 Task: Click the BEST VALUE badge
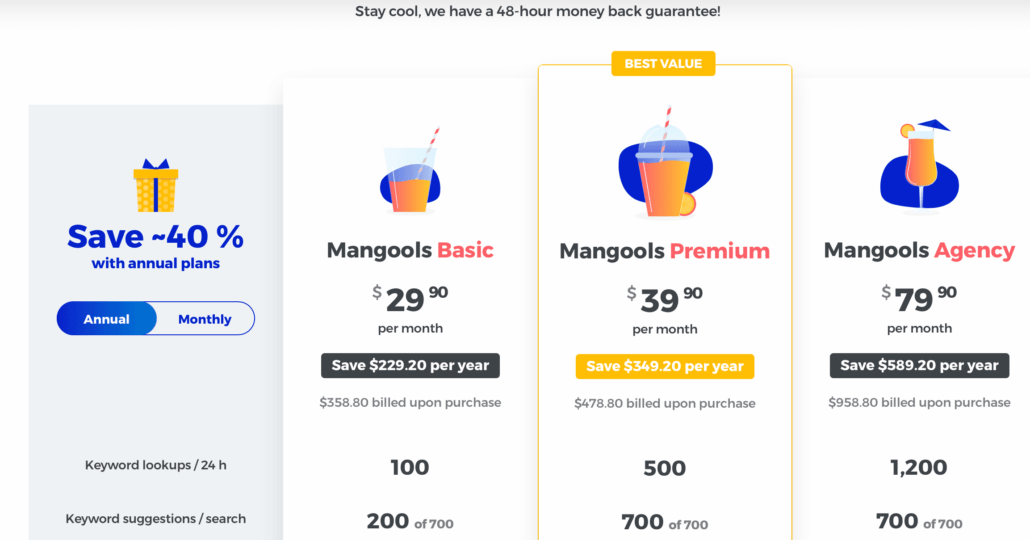(663, 64)
